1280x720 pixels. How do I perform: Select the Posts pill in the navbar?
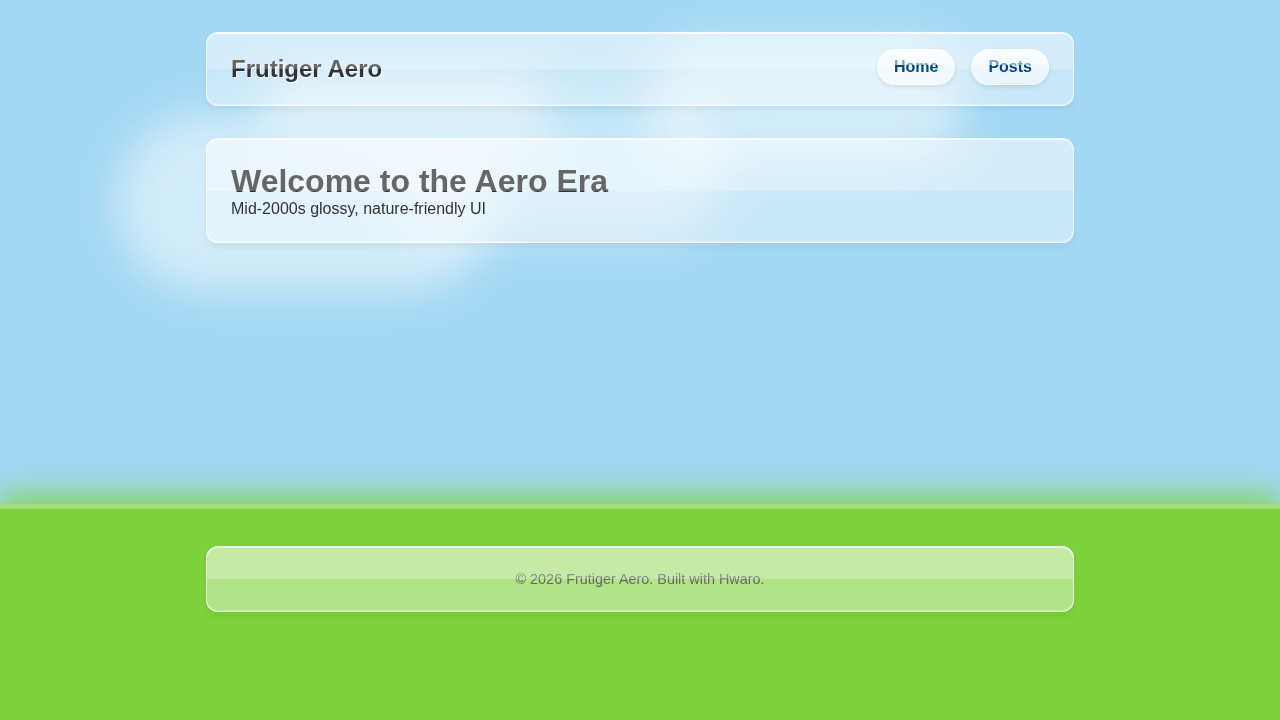tap(1009, 67)
